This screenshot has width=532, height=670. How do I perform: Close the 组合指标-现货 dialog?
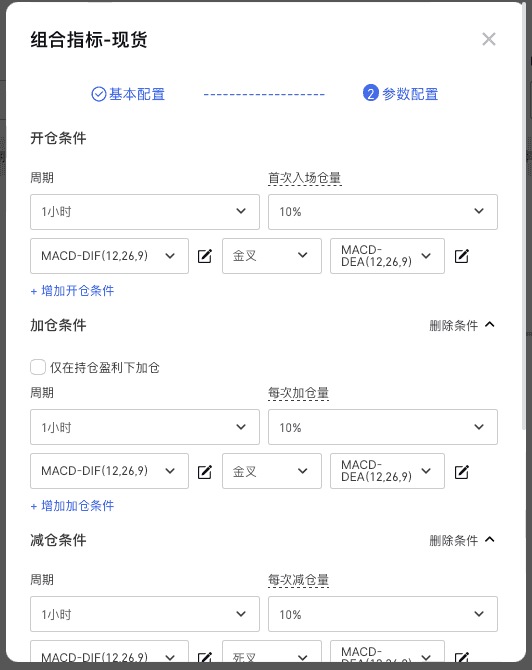click(489, 39)
